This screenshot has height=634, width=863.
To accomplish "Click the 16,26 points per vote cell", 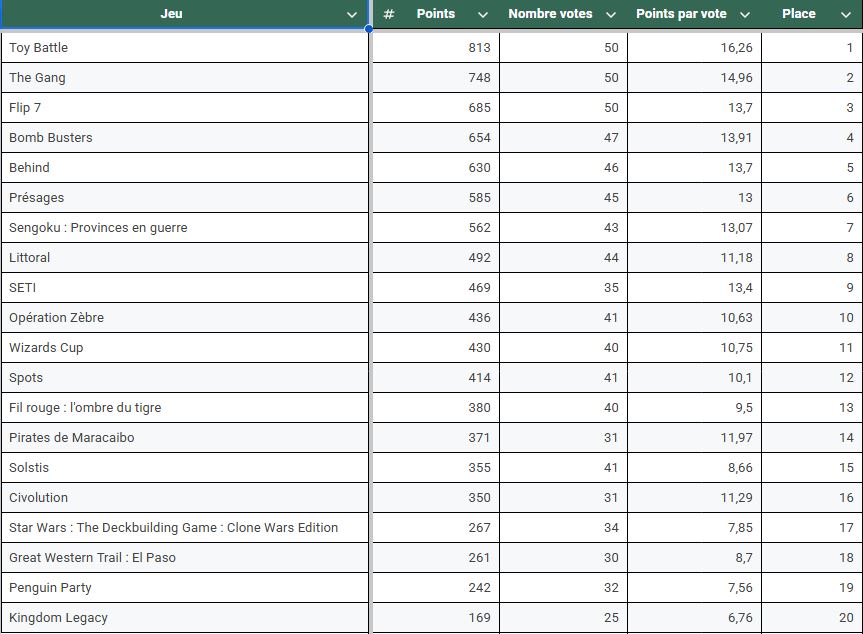I will 695,47.
